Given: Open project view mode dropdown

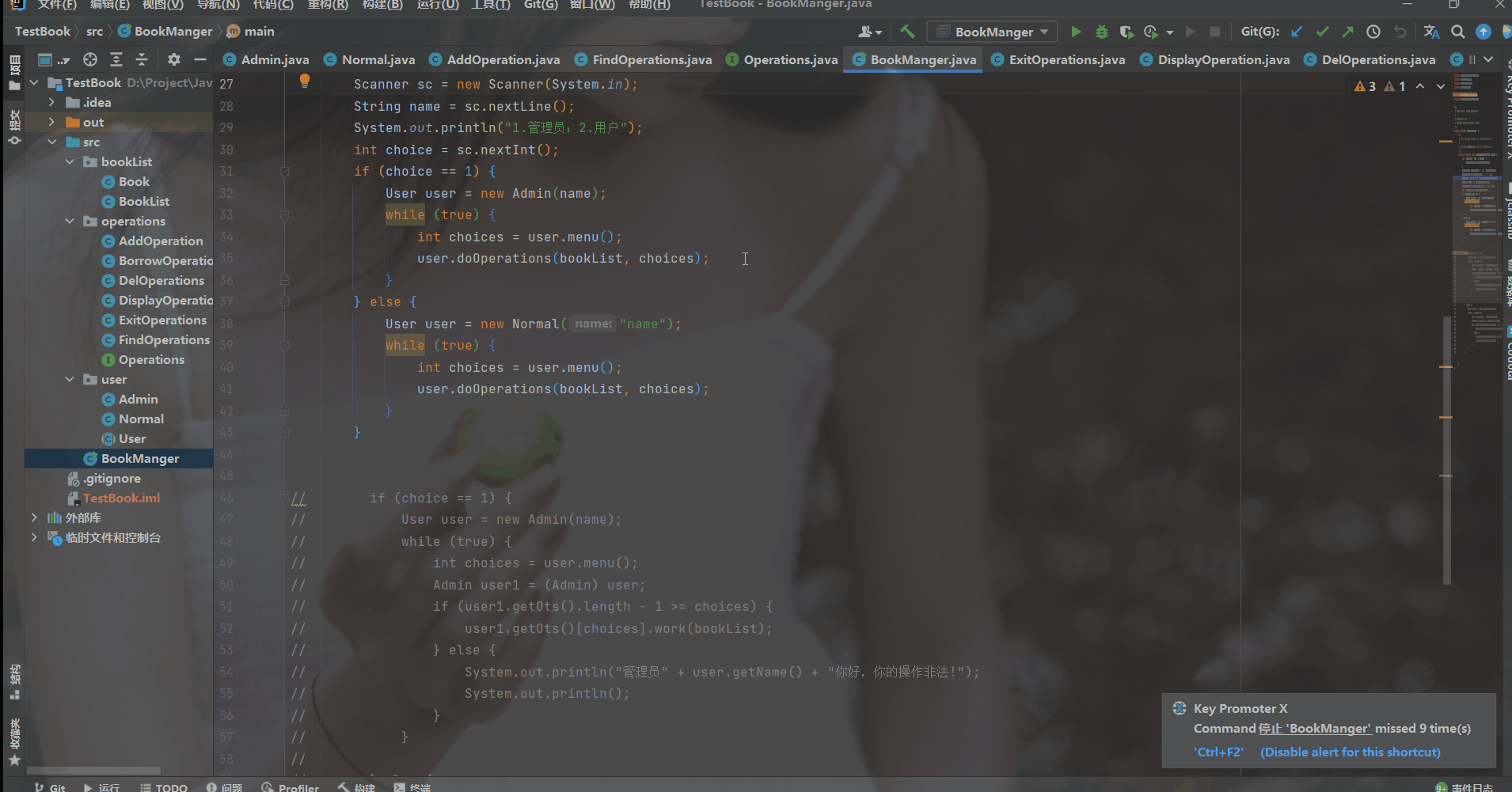Looking at the screenshot, I should tap(54, 59).
